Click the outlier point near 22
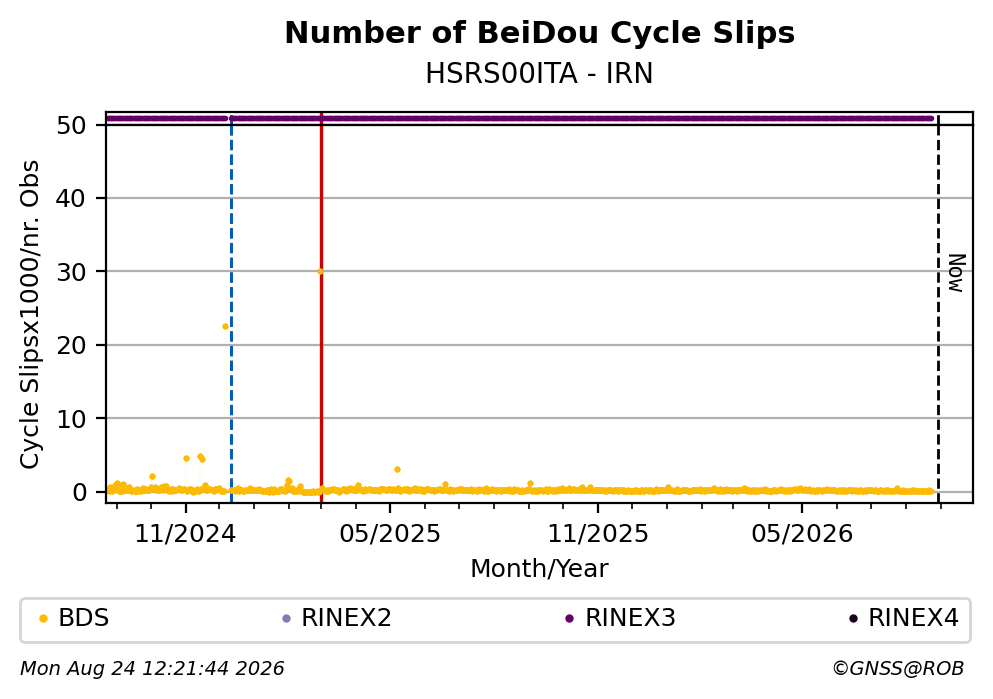This screenshot has height=699, width=993. [225, 327]
